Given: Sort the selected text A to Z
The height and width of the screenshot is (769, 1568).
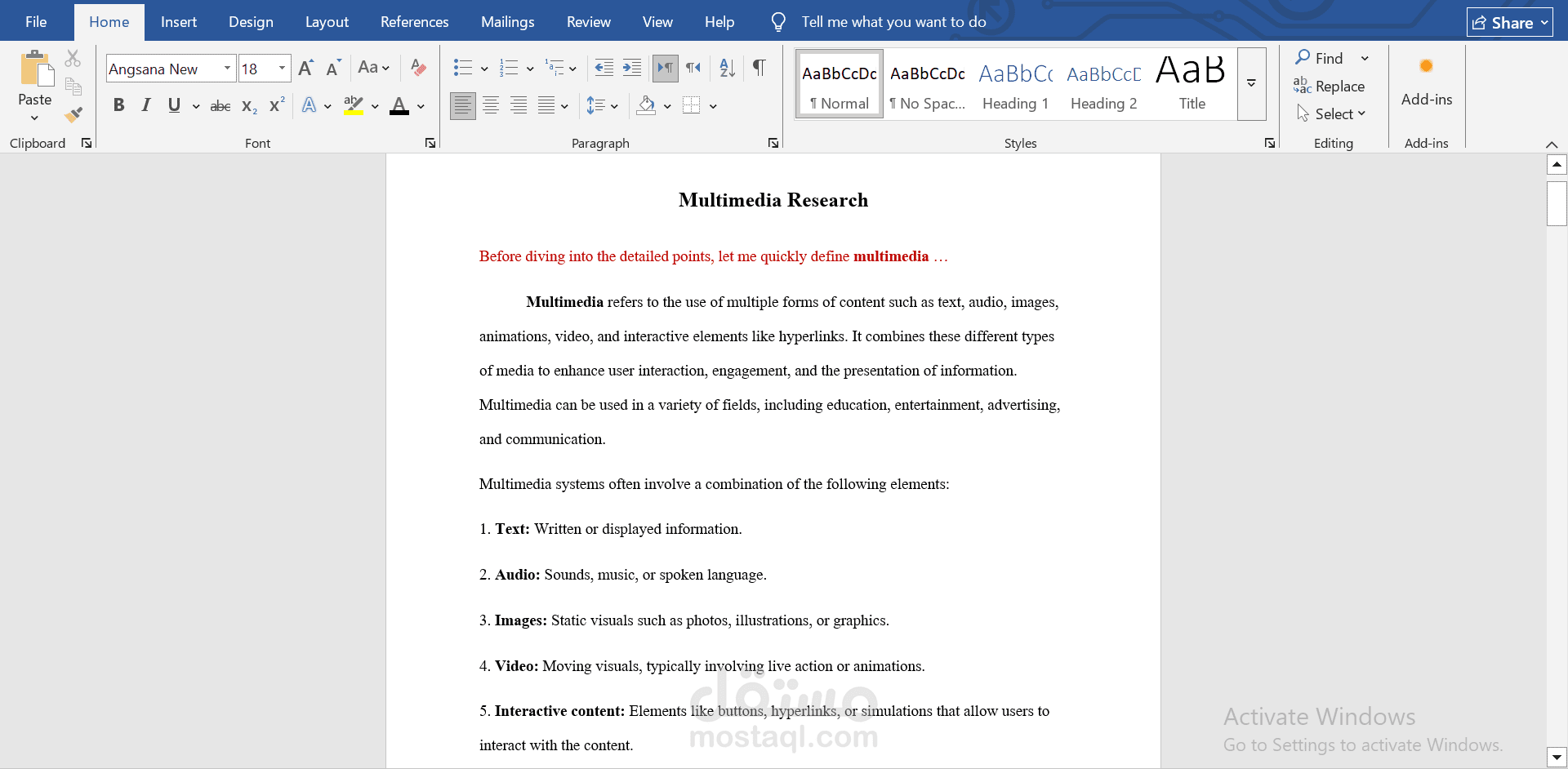Looking at the screenshot, I should tap(727, 68).
